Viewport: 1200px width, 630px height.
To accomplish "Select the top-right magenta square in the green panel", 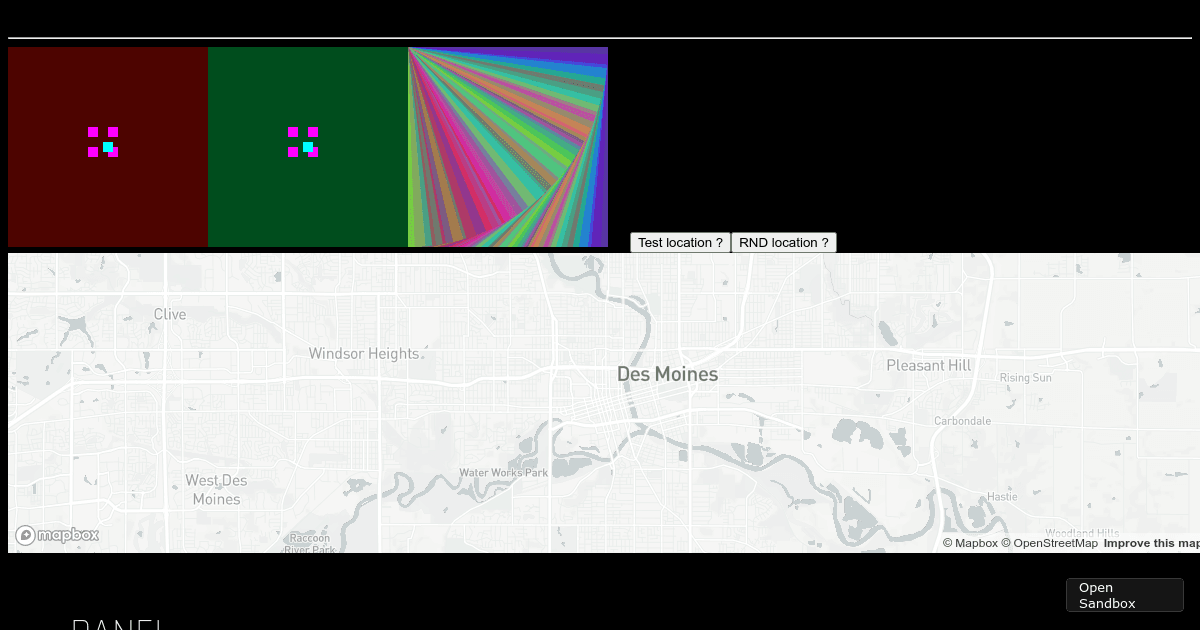I will (313, 132).
